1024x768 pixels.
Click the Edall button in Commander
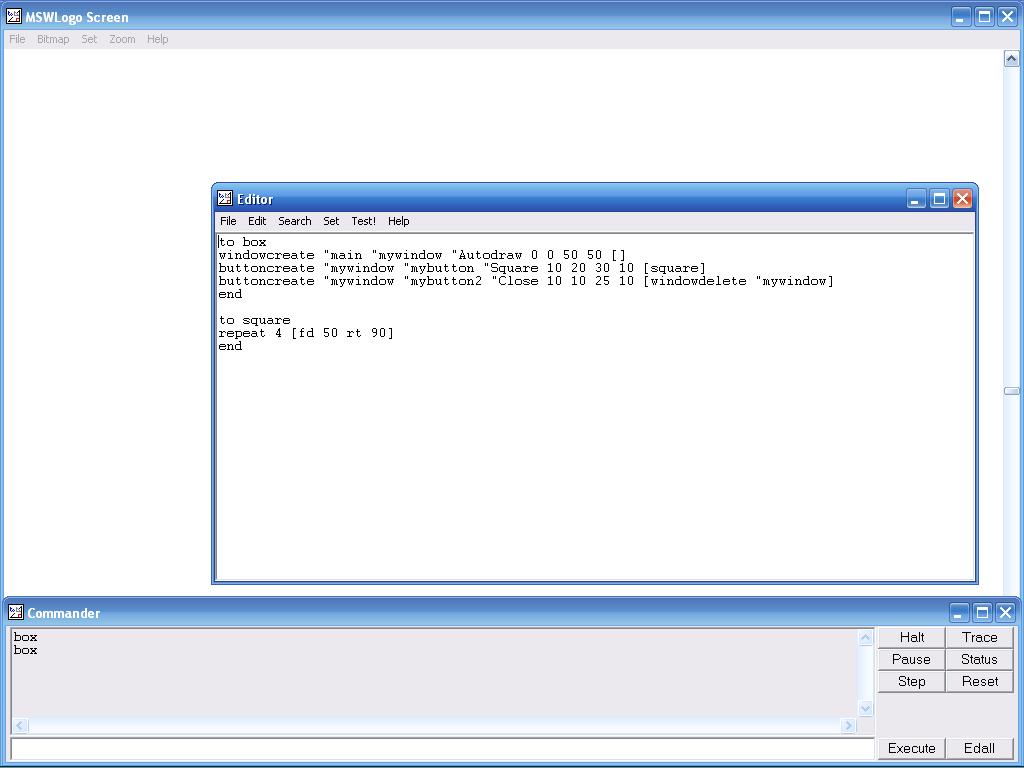(980, 748)
